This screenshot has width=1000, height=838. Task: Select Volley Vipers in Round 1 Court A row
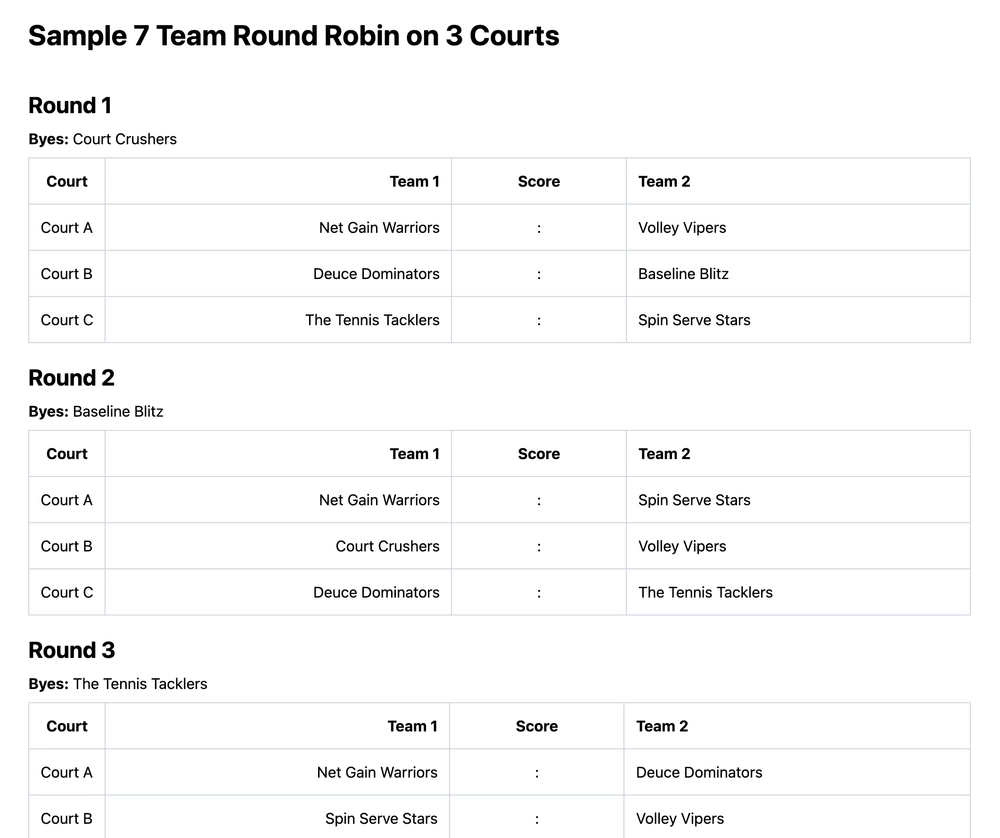pos(682,228)
